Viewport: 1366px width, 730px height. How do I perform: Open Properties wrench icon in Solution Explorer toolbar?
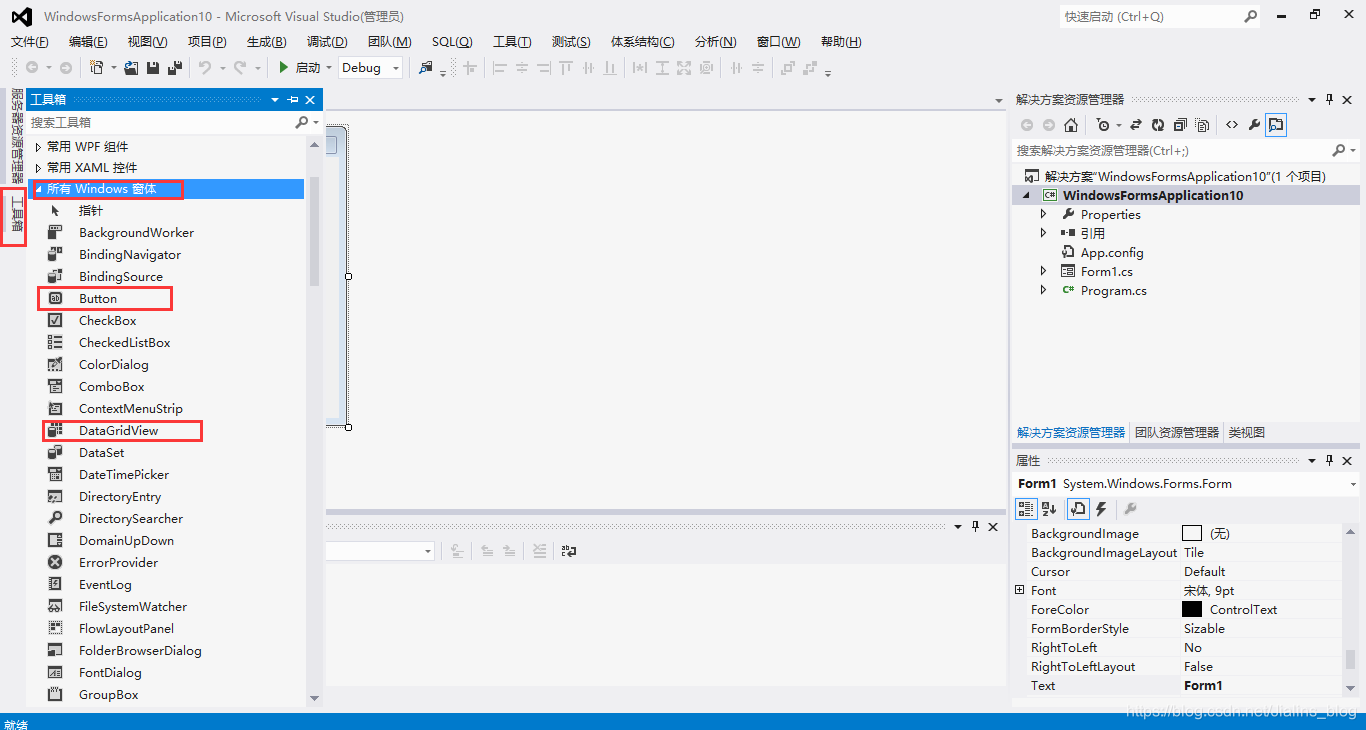(1254, 125)
